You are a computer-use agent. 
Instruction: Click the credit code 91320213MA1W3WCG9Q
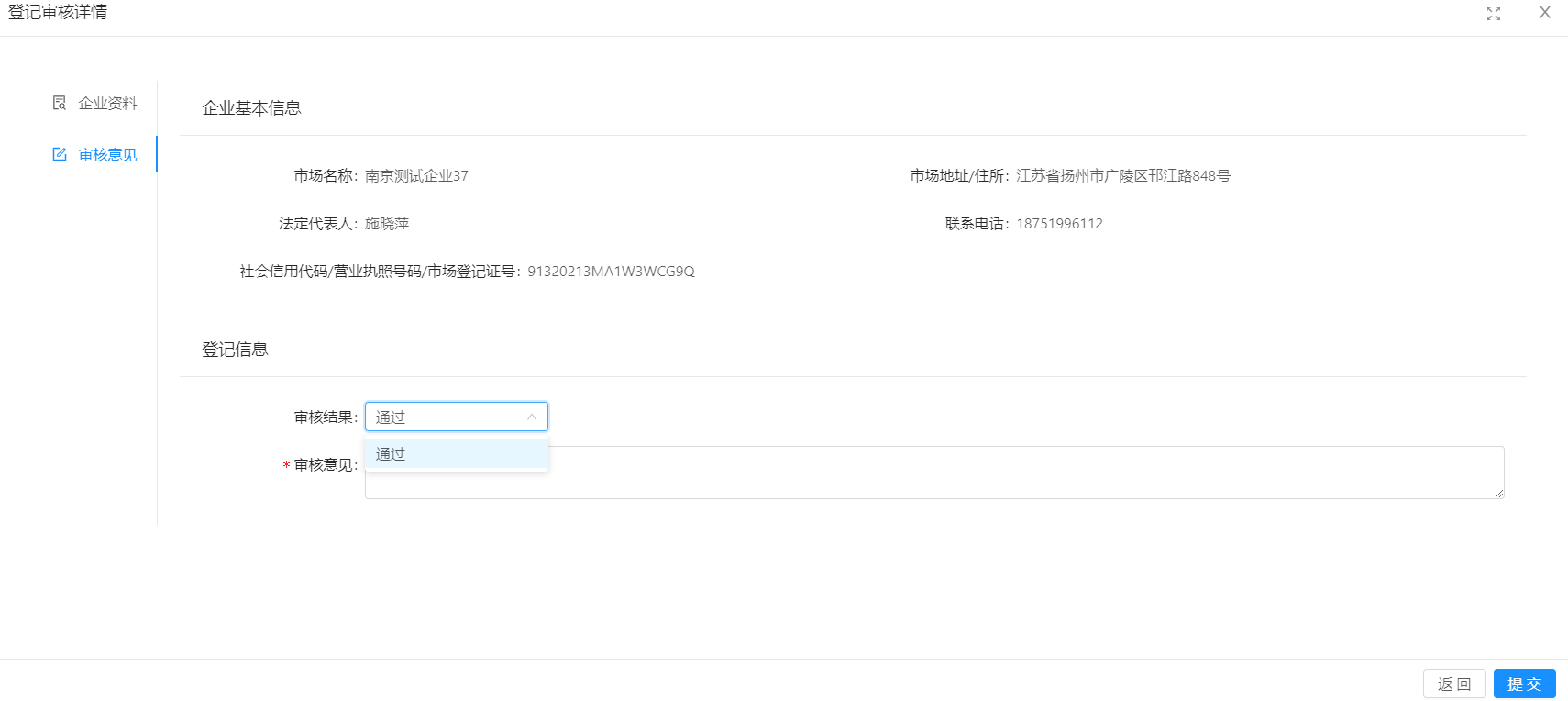(611, 272)
